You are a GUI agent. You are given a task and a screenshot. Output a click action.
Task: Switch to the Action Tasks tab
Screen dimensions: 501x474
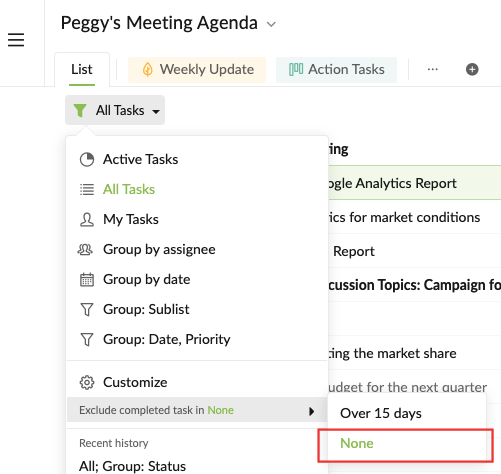pos(336,70)
